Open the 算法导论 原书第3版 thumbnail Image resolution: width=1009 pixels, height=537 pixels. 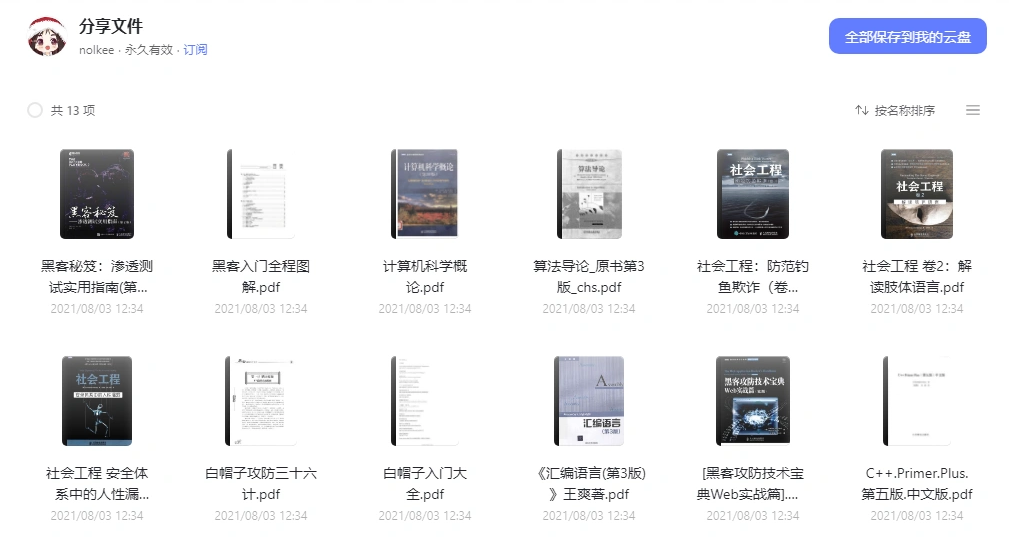589,194
